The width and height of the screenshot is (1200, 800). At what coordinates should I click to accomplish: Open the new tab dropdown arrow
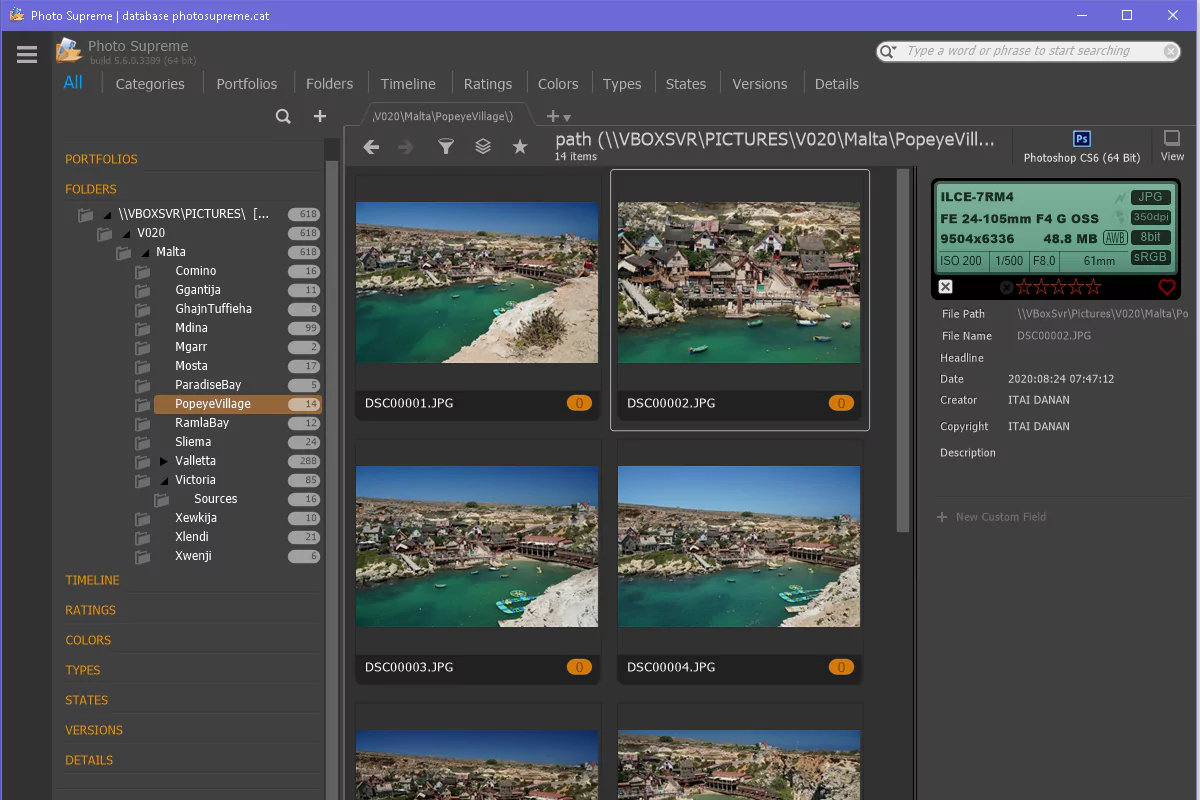[x=567, y=118]
